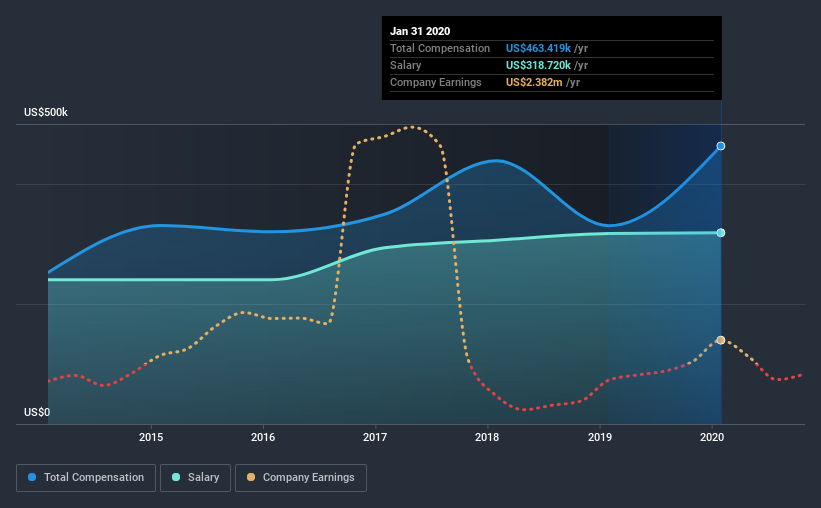Click the US$2.382m company earnings value
This screenshot has height=508, width=821.
coord(534,82)
